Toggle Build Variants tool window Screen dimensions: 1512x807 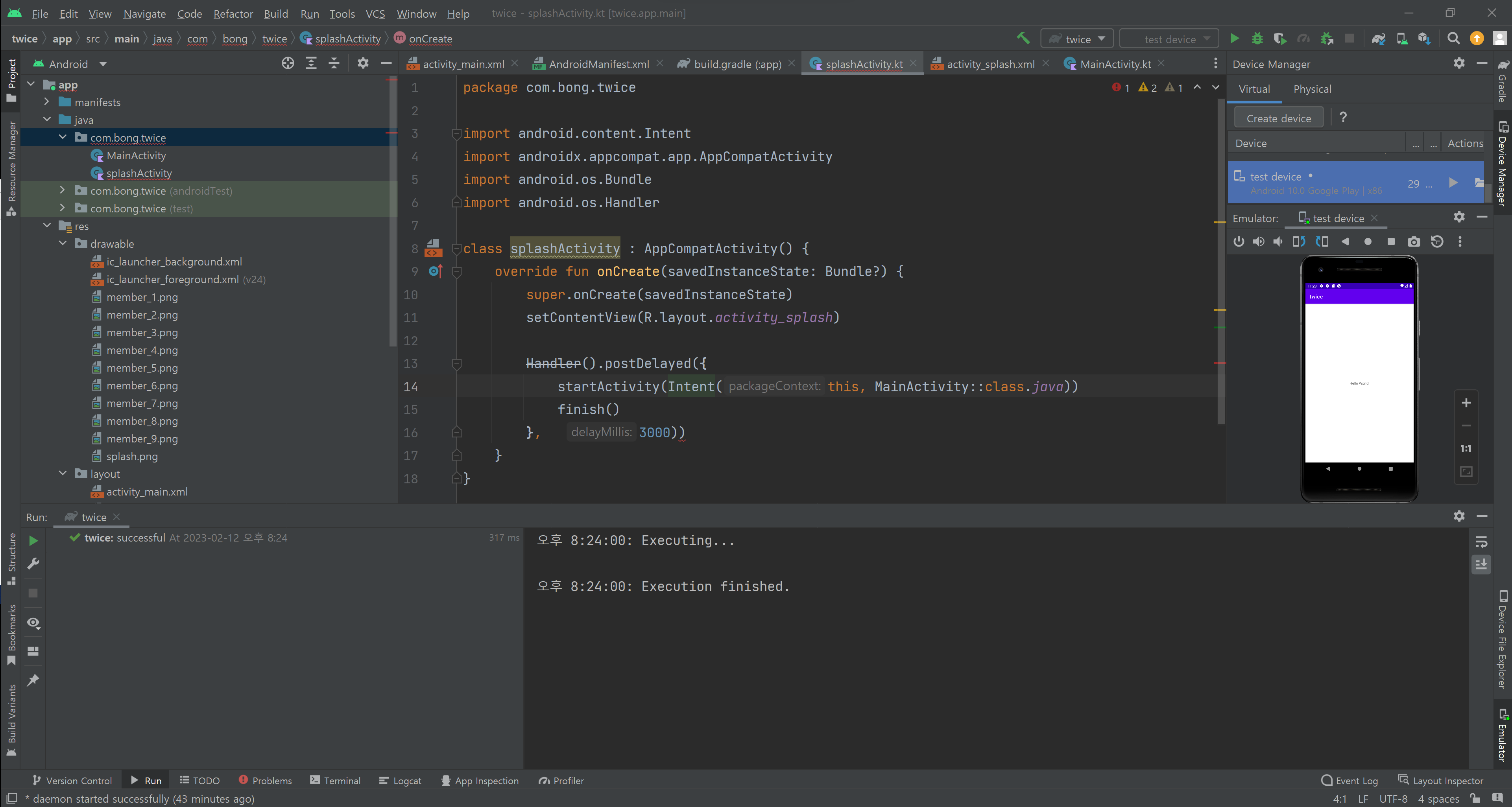point(11,721)
